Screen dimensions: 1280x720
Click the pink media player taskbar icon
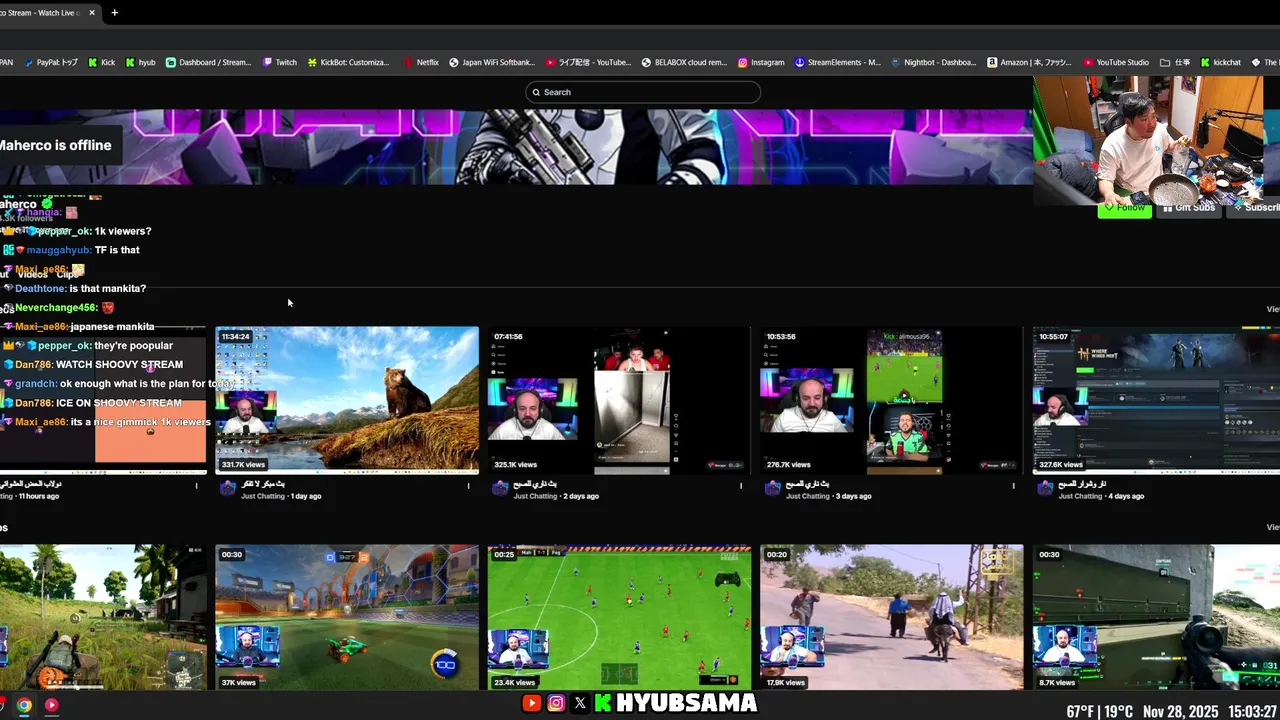51,705
